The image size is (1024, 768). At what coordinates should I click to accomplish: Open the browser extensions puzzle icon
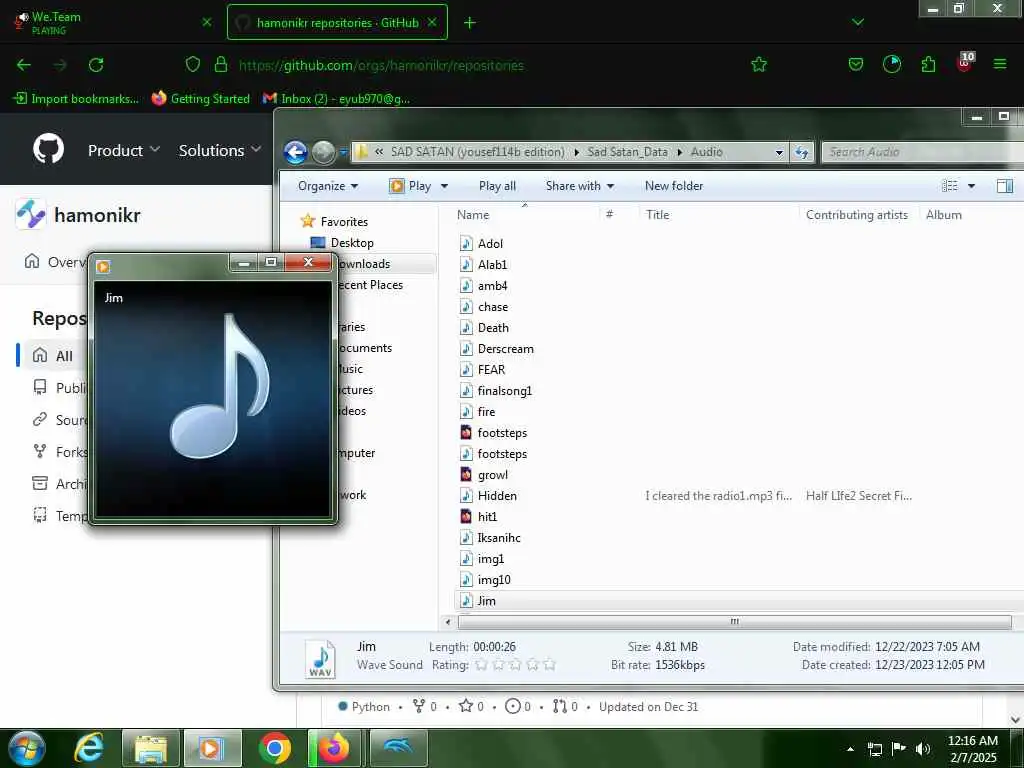coord(928,64)
